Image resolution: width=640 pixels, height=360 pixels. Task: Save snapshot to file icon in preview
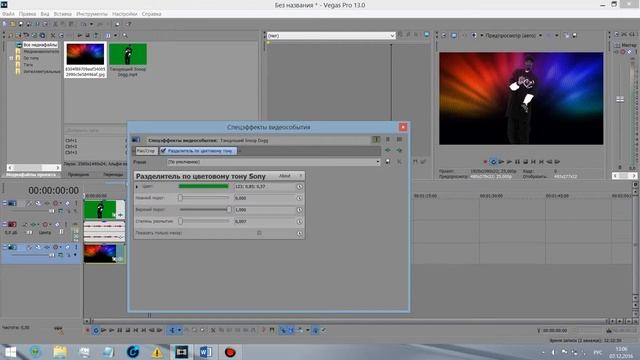tap(575, 36)
